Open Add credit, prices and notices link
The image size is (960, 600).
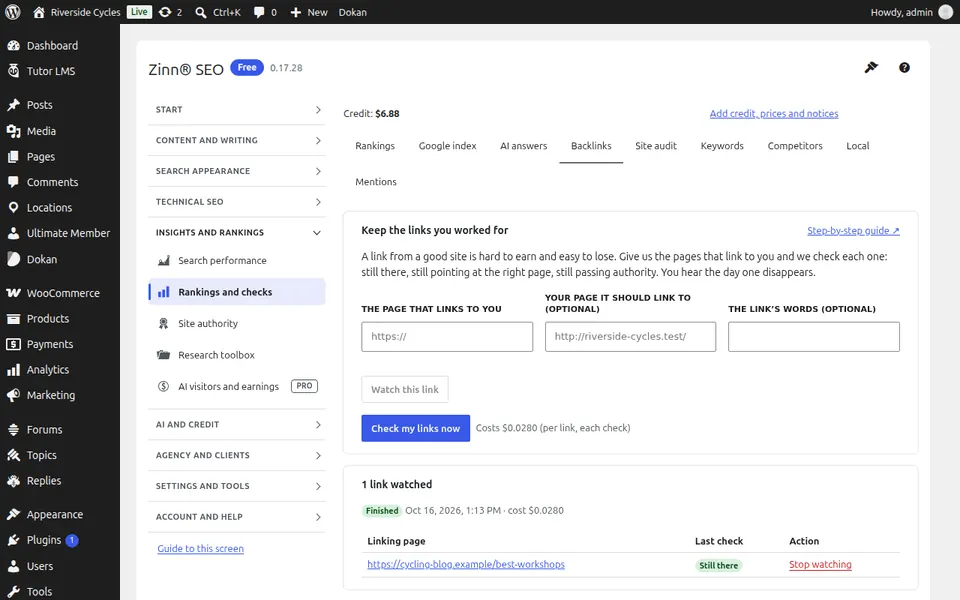(x=773, y=113)
